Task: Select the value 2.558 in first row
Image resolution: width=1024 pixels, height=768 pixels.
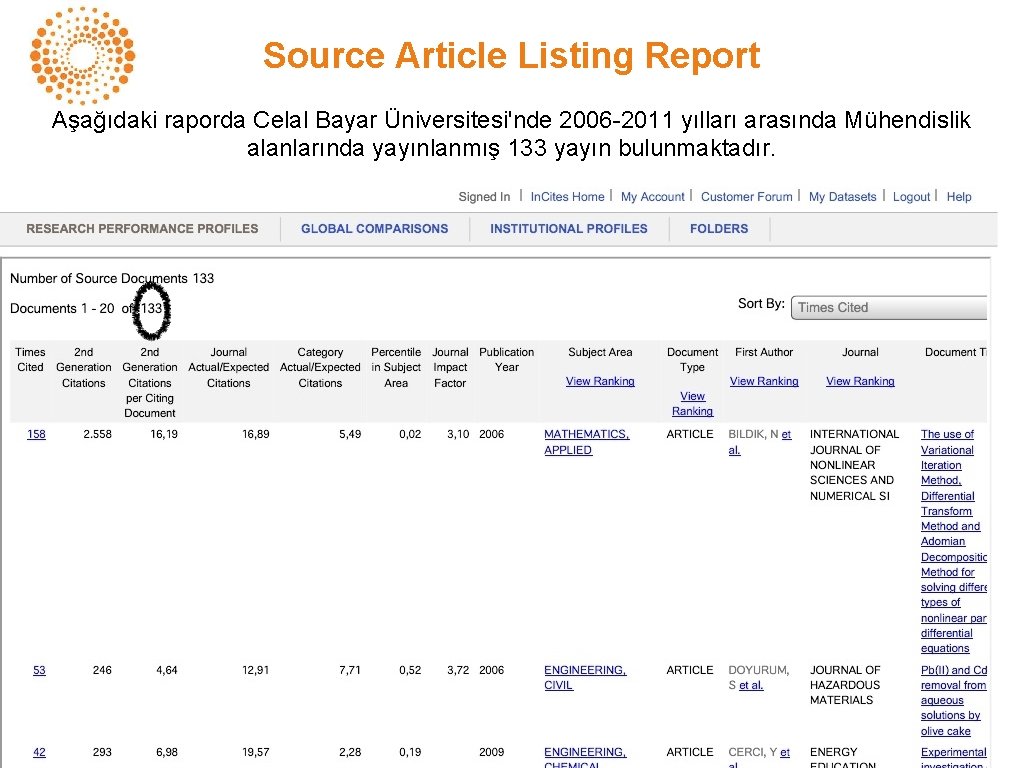Action: click(97, 434)
